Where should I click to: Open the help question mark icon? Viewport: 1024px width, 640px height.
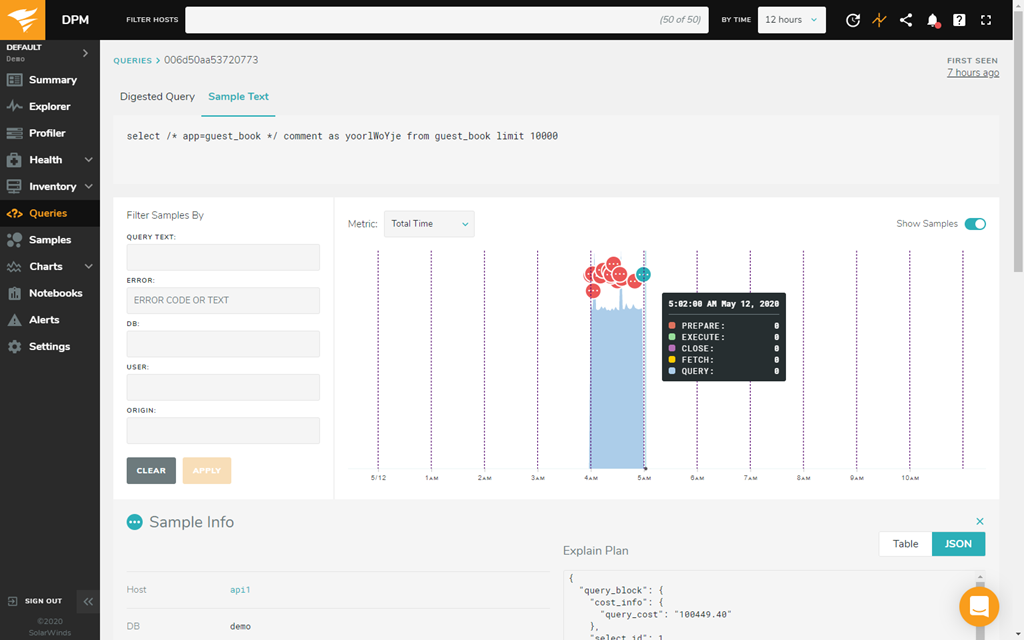(960, 20)
